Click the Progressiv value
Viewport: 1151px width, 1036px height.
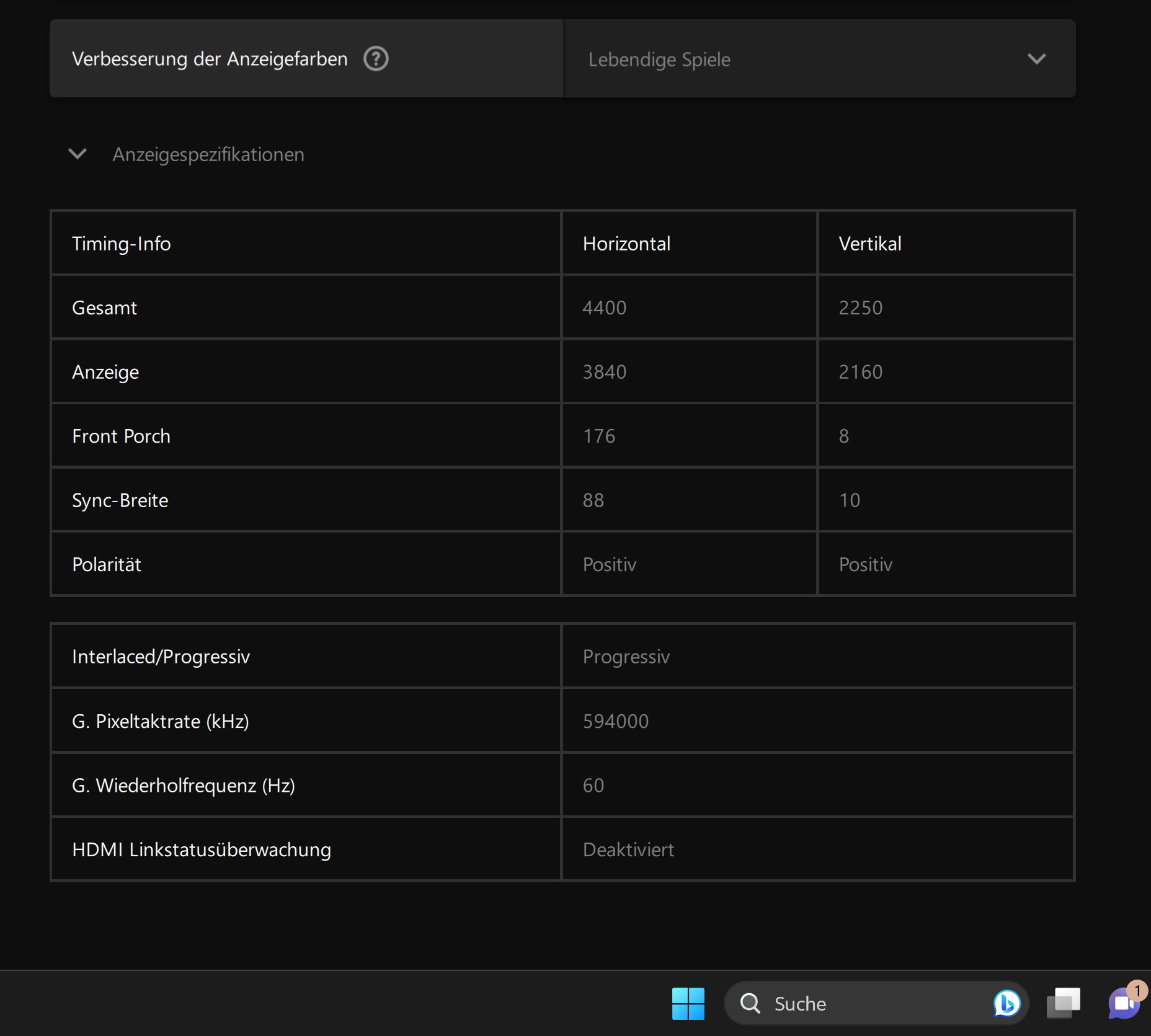tap(626, 657)
